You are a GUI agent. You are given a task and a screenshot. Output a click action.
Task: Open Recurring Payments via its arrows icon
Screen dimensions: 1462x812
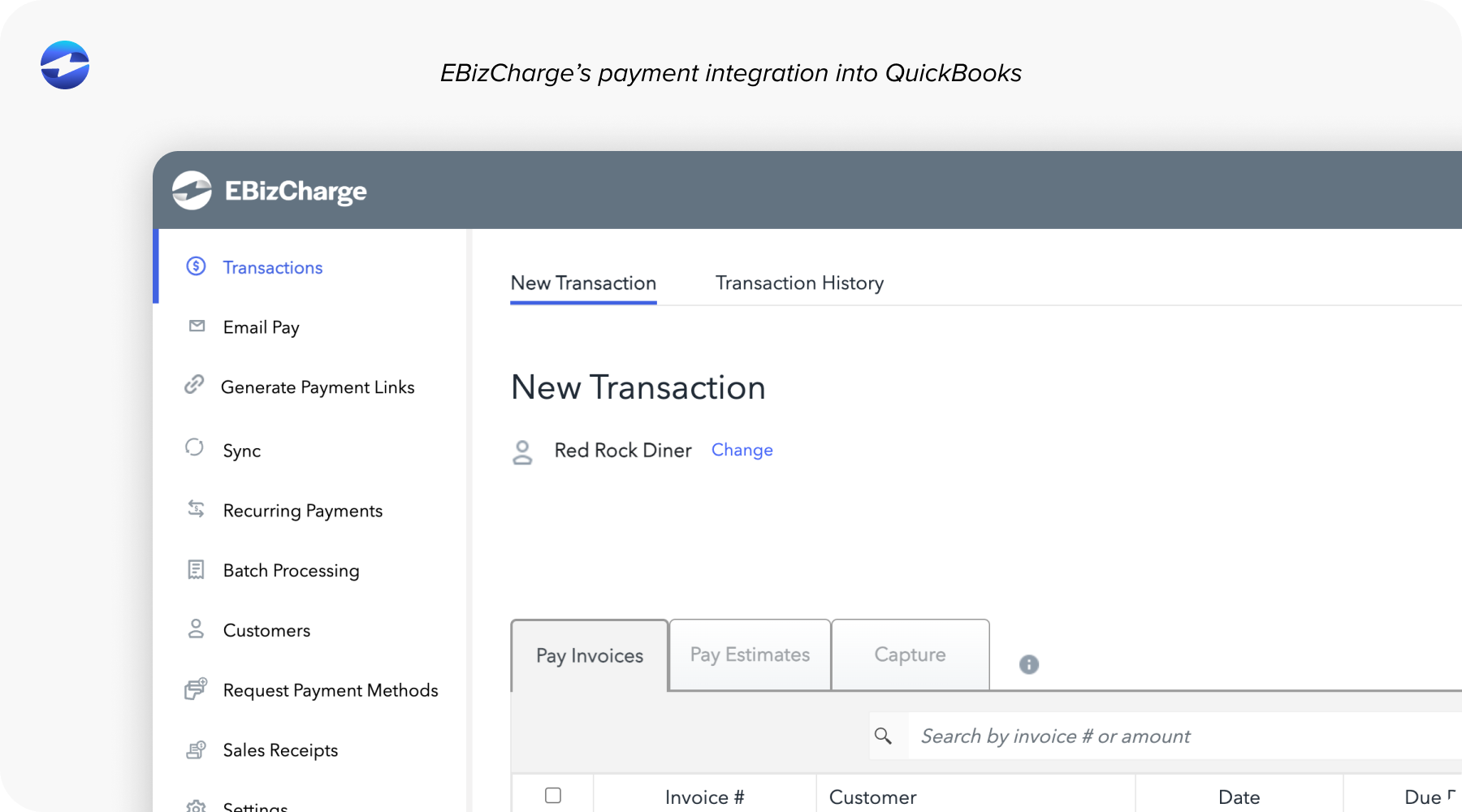(196, 509)
